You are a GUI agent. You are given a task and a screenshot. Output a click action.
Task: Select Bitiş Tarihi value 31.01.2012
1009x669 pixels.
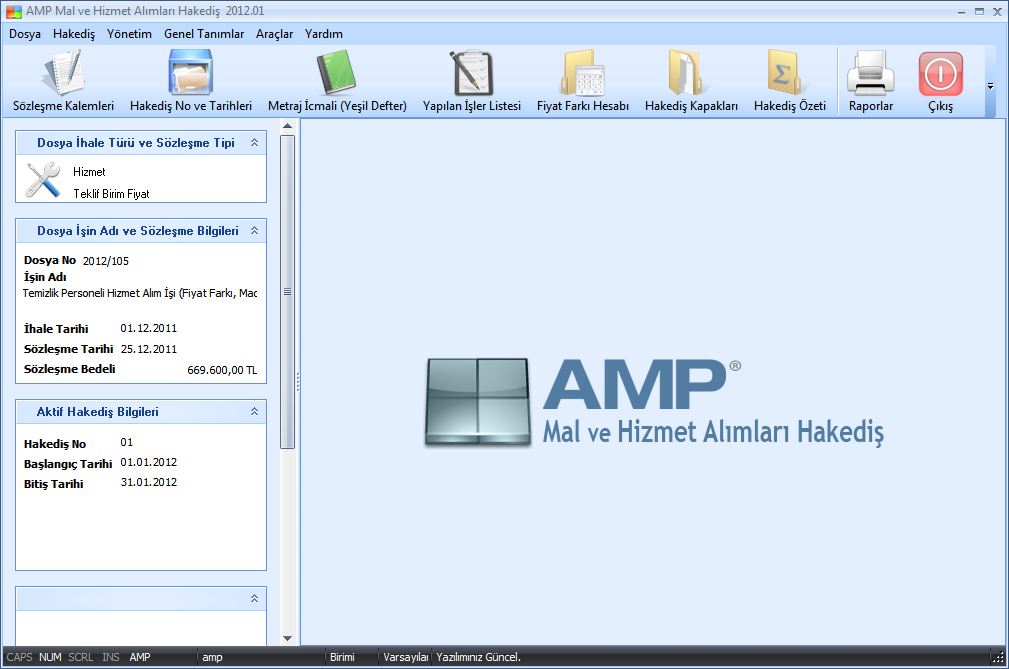149,482
